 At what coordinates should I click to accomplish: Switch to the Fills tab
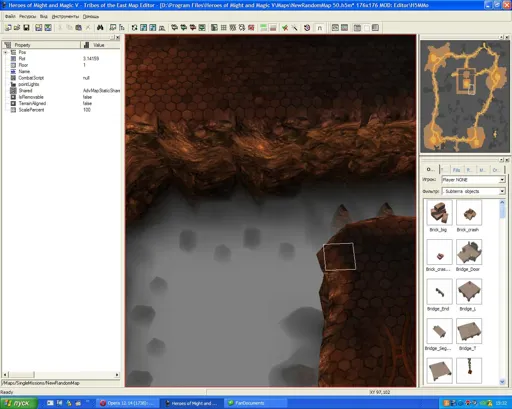pyautogui.click(x=456, y=170)
